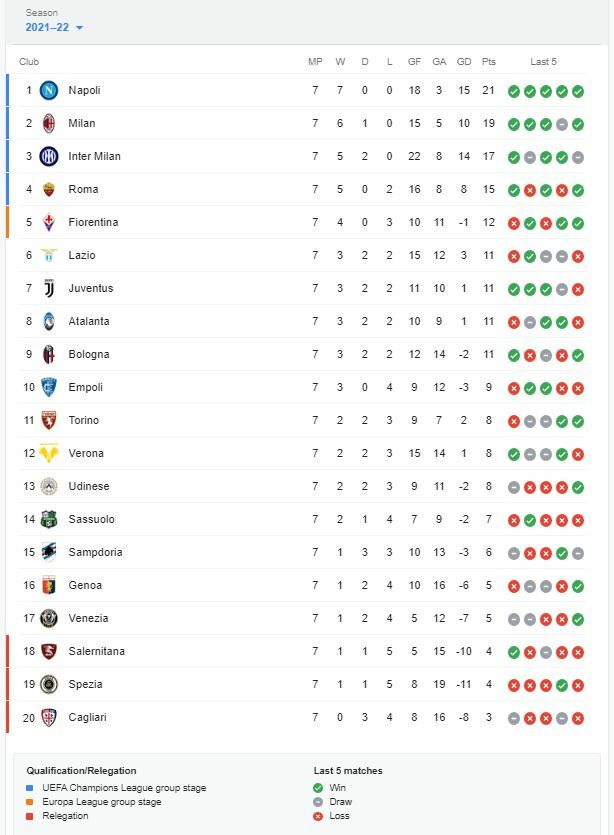Click the Milan club crest icon
Screen dimensions: 614x835
49,124
